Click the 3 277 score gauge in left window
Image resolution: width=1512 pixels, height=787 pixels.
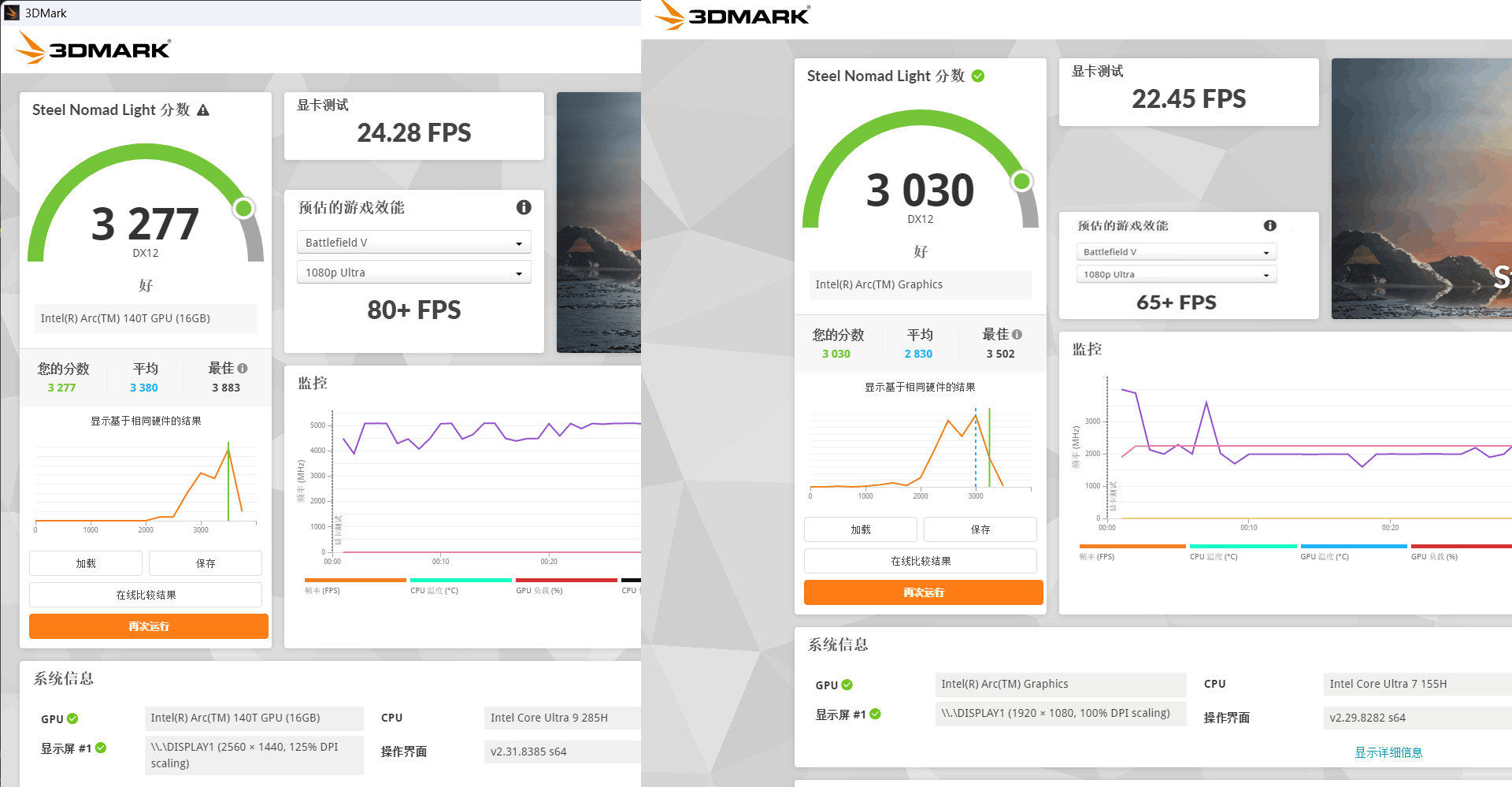click(x=146, y=203)
